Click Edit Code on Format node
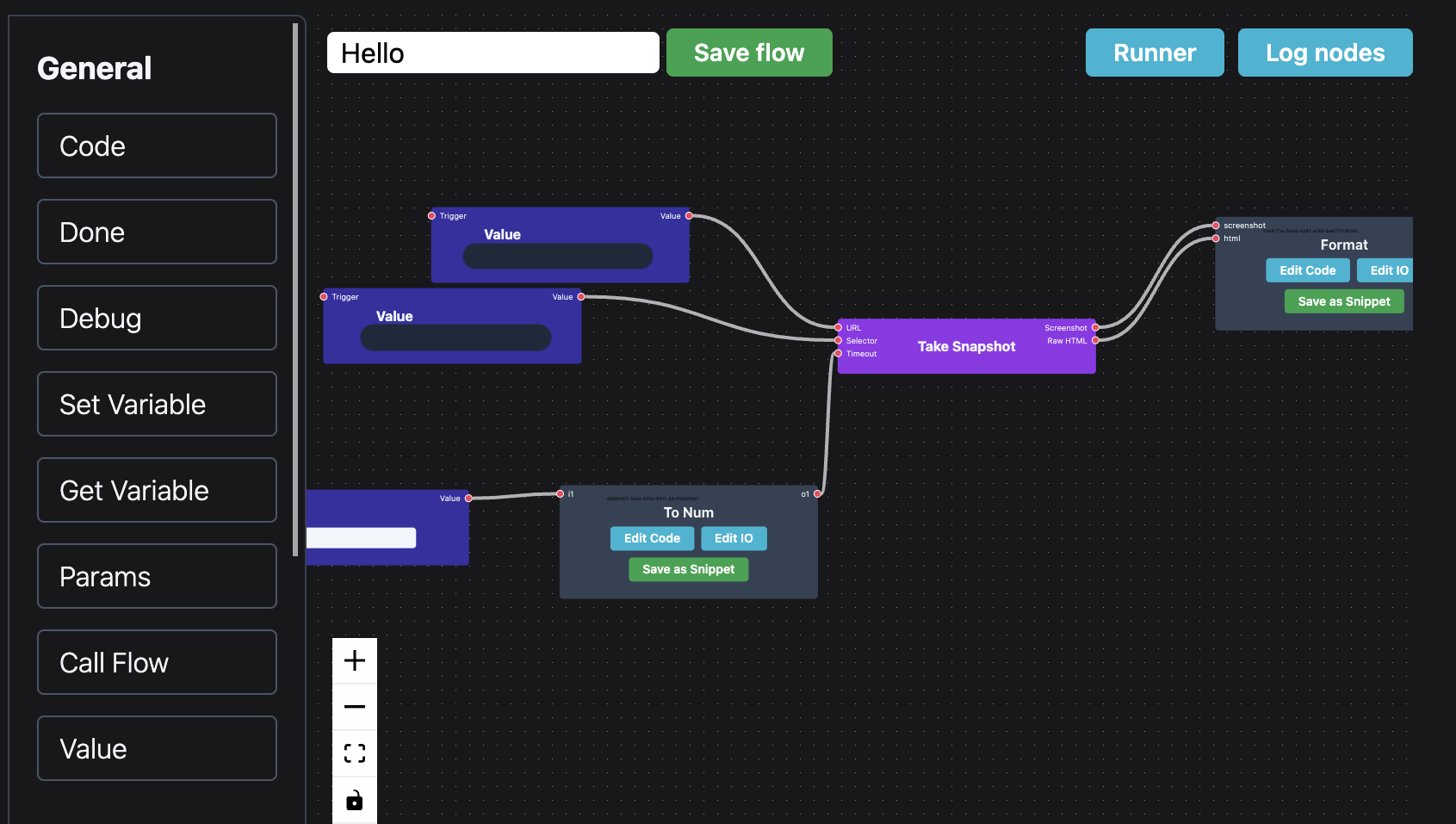Screen dimensions: 1456x824 click(x=1307, y=270)
